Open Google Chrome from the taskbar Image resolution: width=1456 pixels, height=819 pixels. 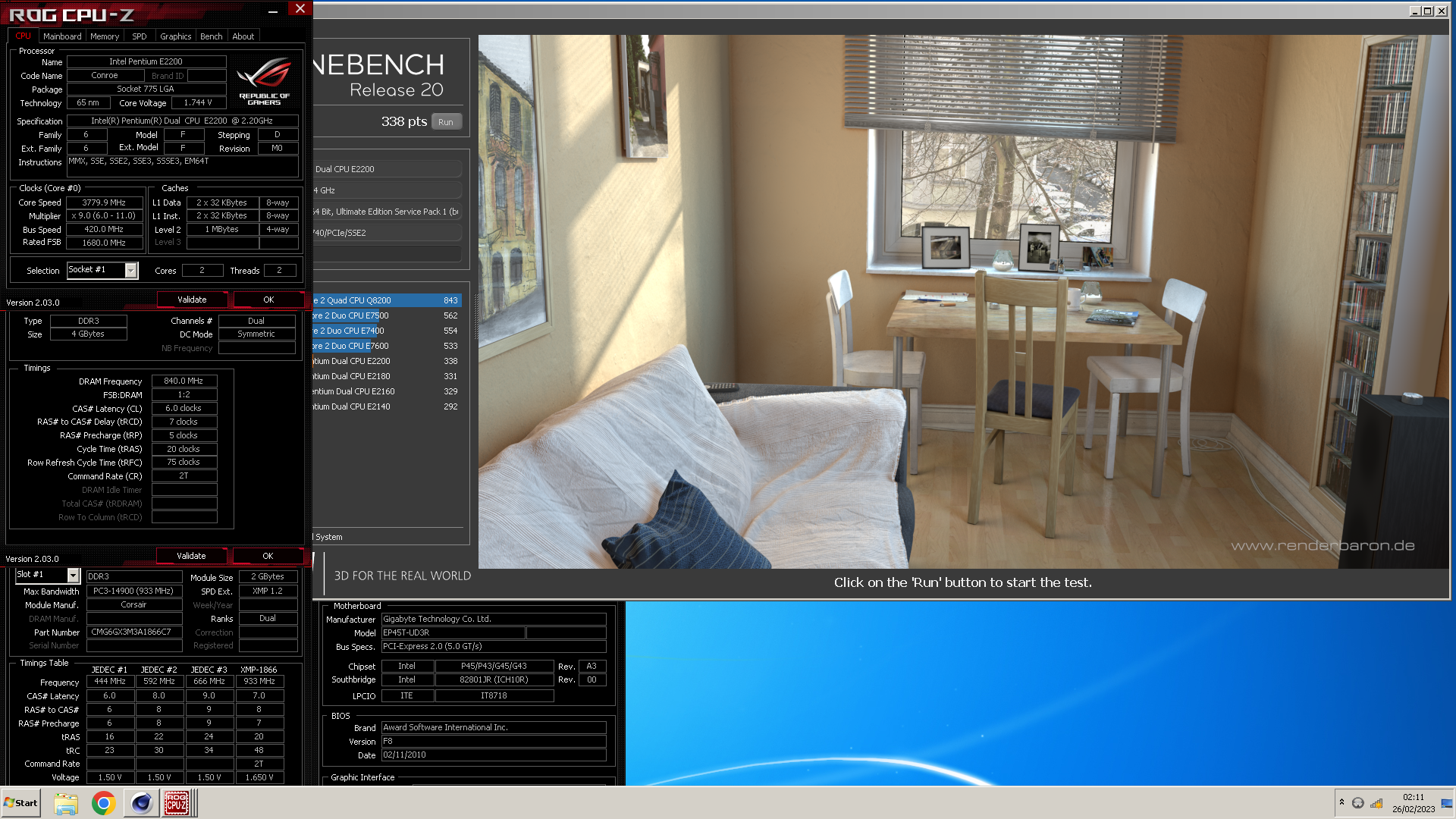point(103,803)
